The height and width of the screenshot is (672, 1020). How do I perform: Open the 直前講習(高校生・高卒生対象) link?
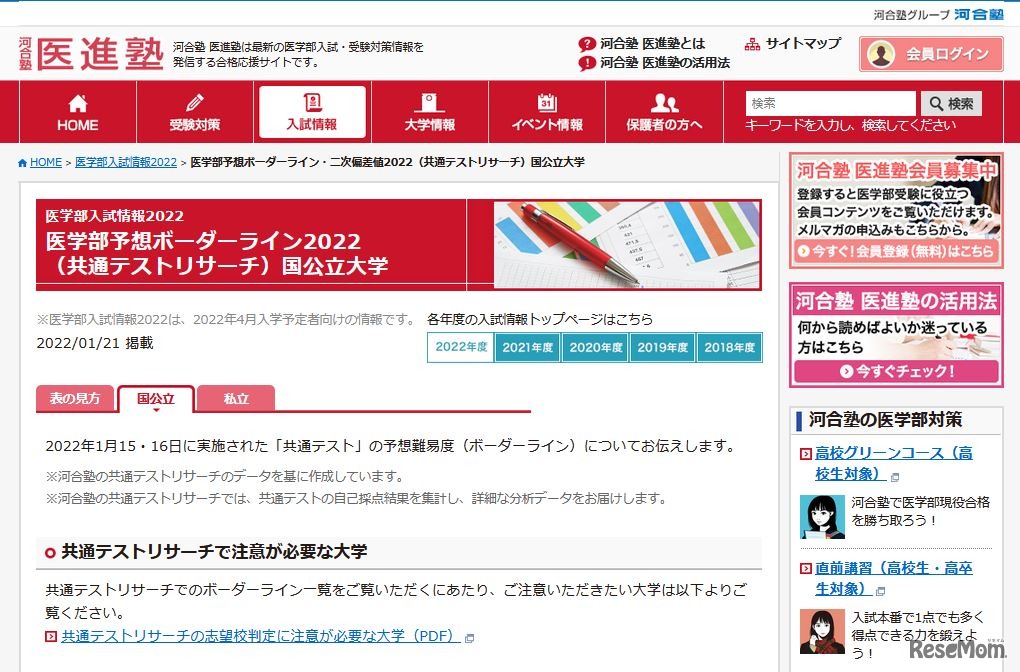tap(894, 578)
